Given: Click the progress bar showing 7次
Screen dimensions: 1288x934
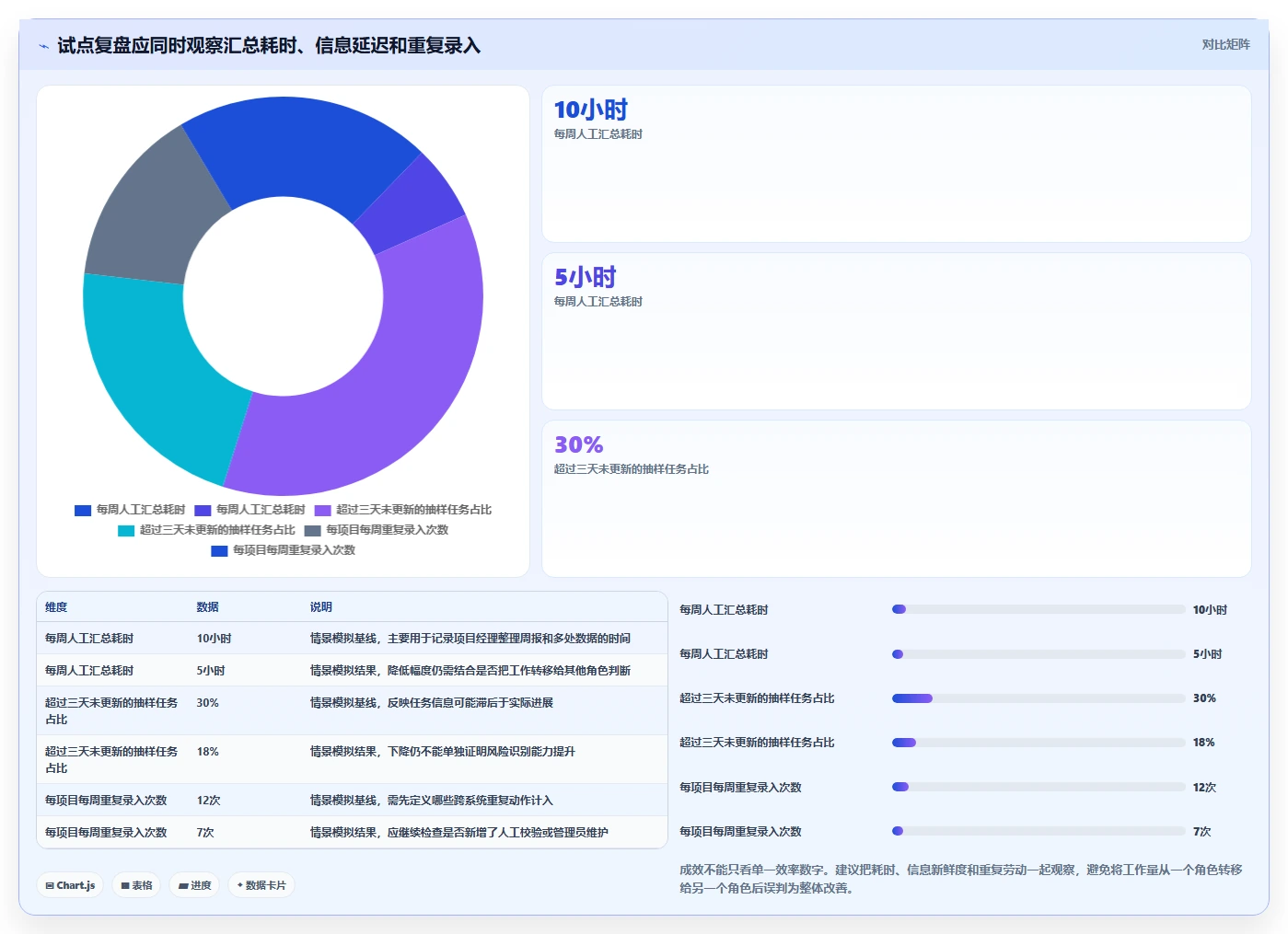Looking at the screenshot, I should point(1039,831).
